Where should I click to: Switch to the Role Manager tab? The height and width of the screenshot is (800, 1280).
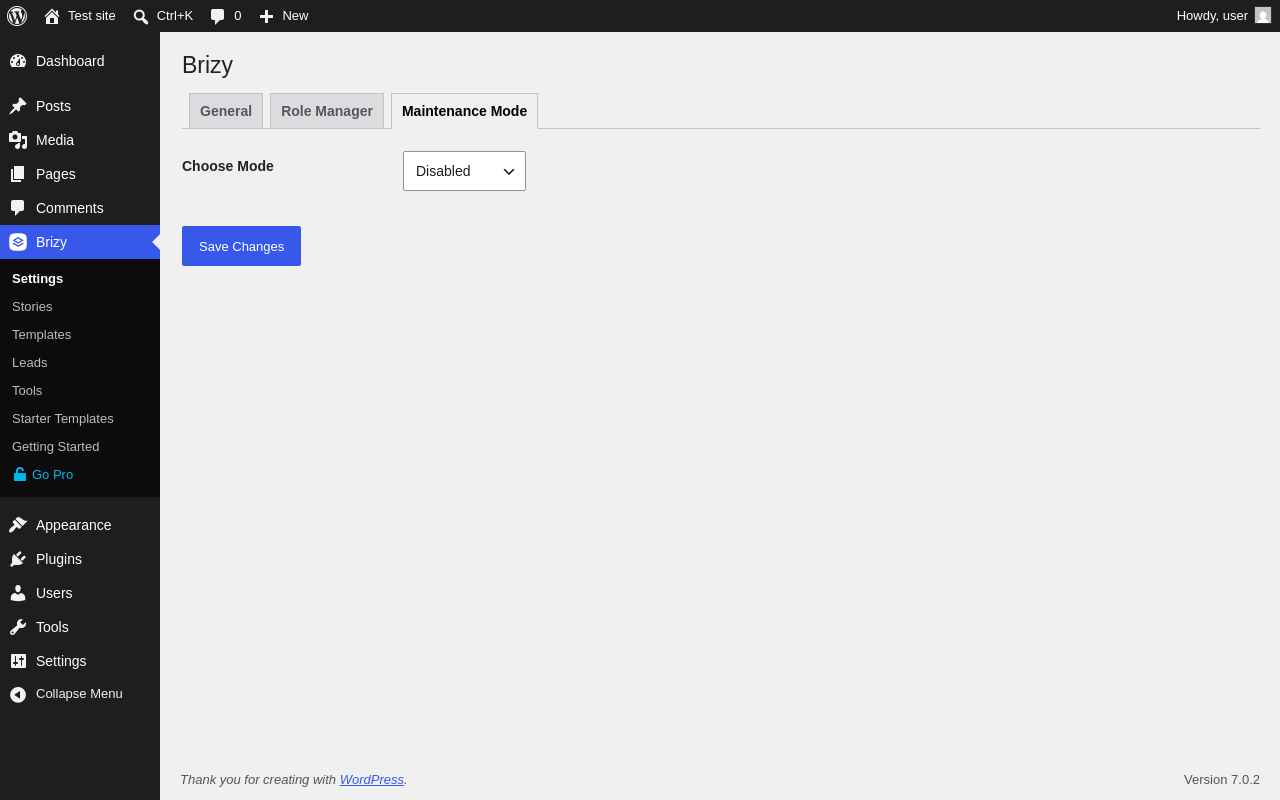coord(327,111)
